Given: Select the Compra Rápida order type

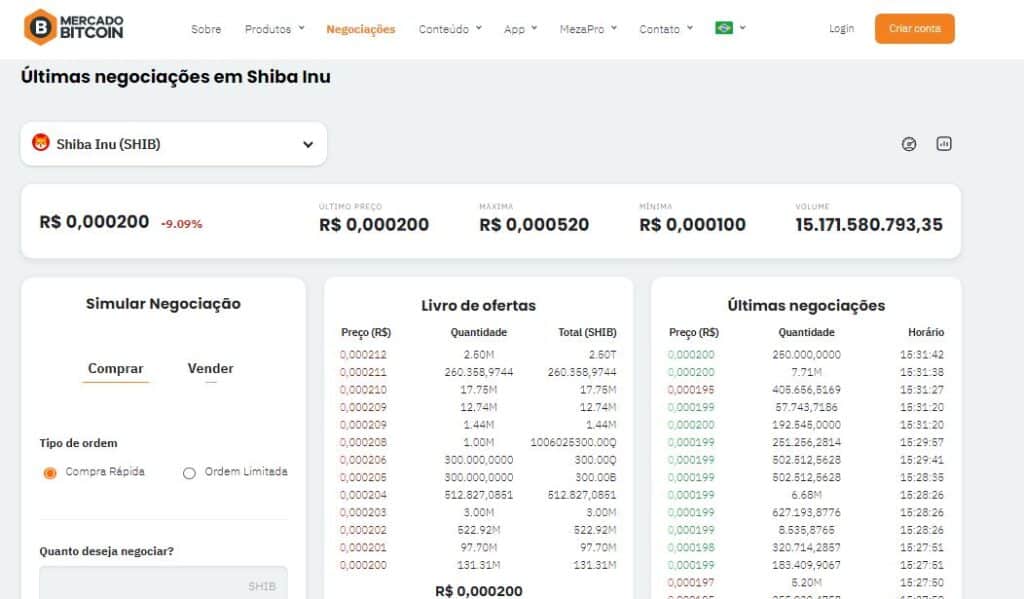Looking at the screenshot, I should [x=50, y=473].
